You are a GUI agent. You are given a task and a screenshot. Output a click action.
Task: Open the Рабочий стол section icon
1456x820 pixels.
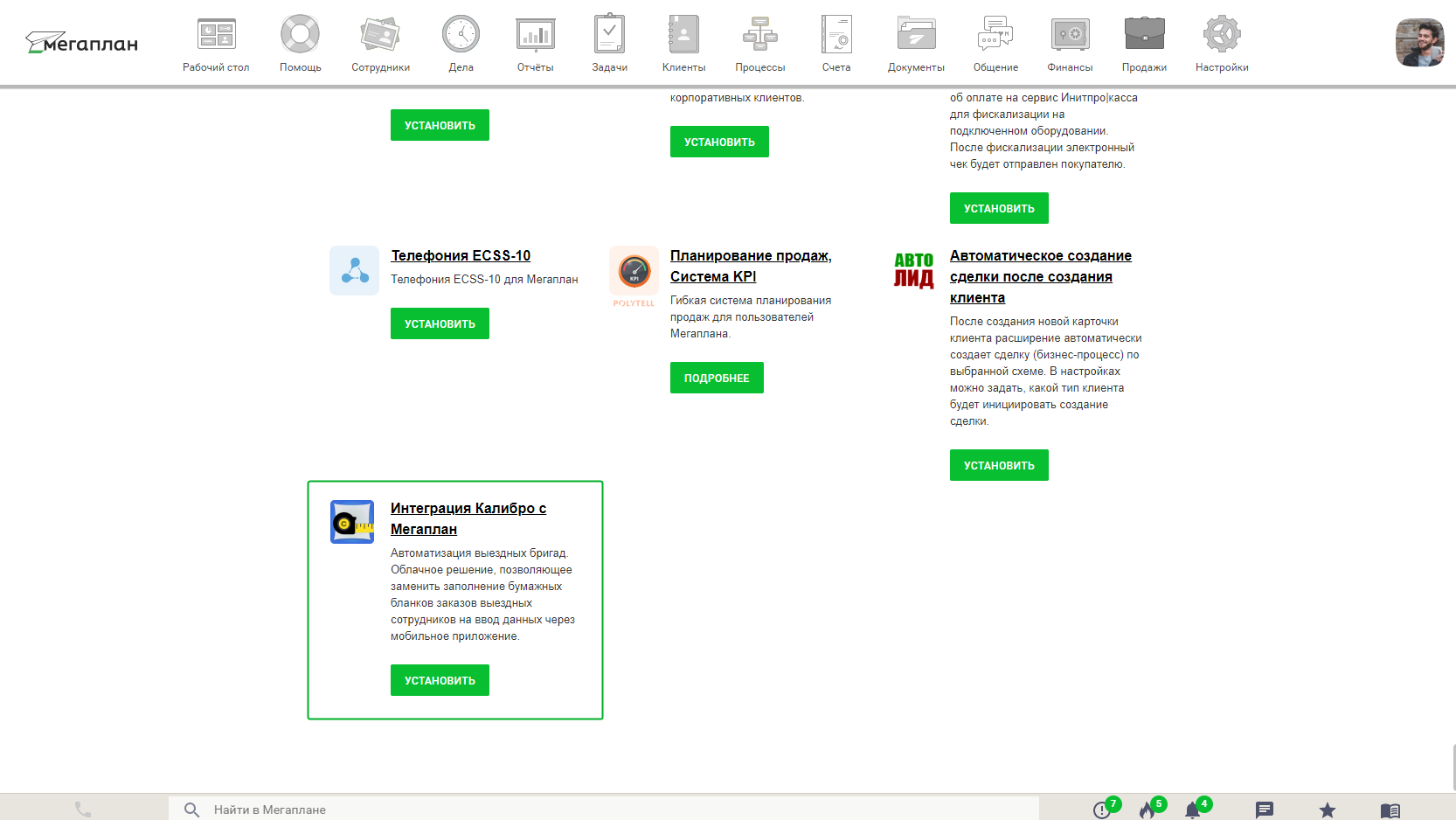click(x=216, y=35)
